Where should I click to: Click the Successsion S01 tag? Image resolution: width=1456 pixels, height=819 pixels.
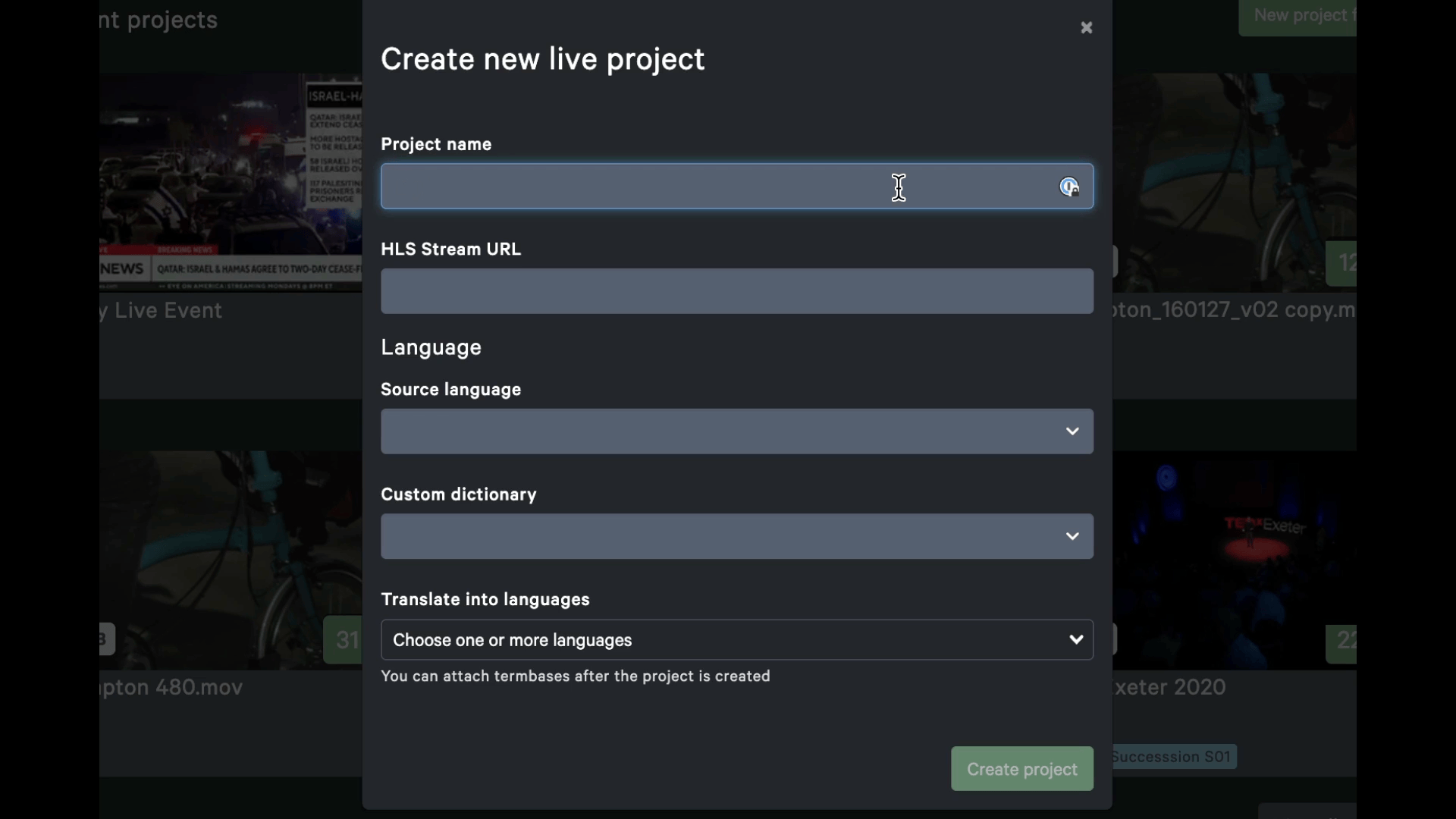click(1172, 756)
